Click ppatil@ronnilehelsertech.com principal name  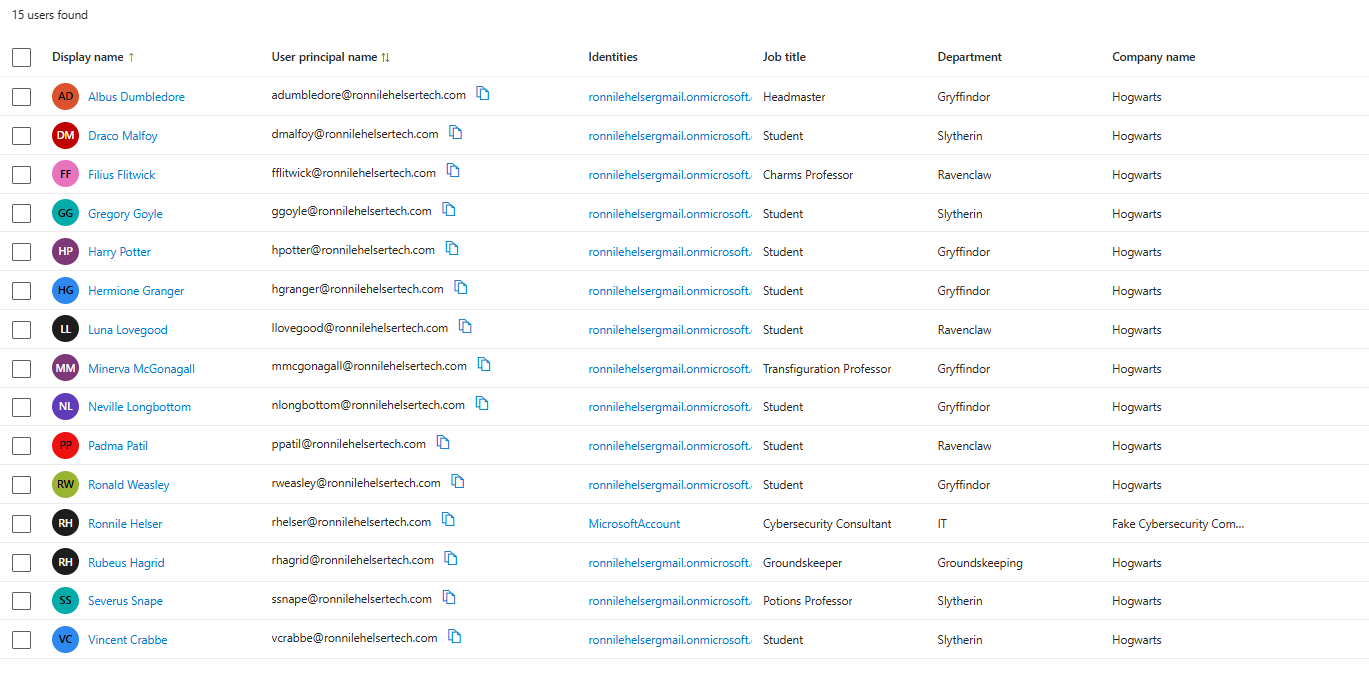[x=349, y=444]
